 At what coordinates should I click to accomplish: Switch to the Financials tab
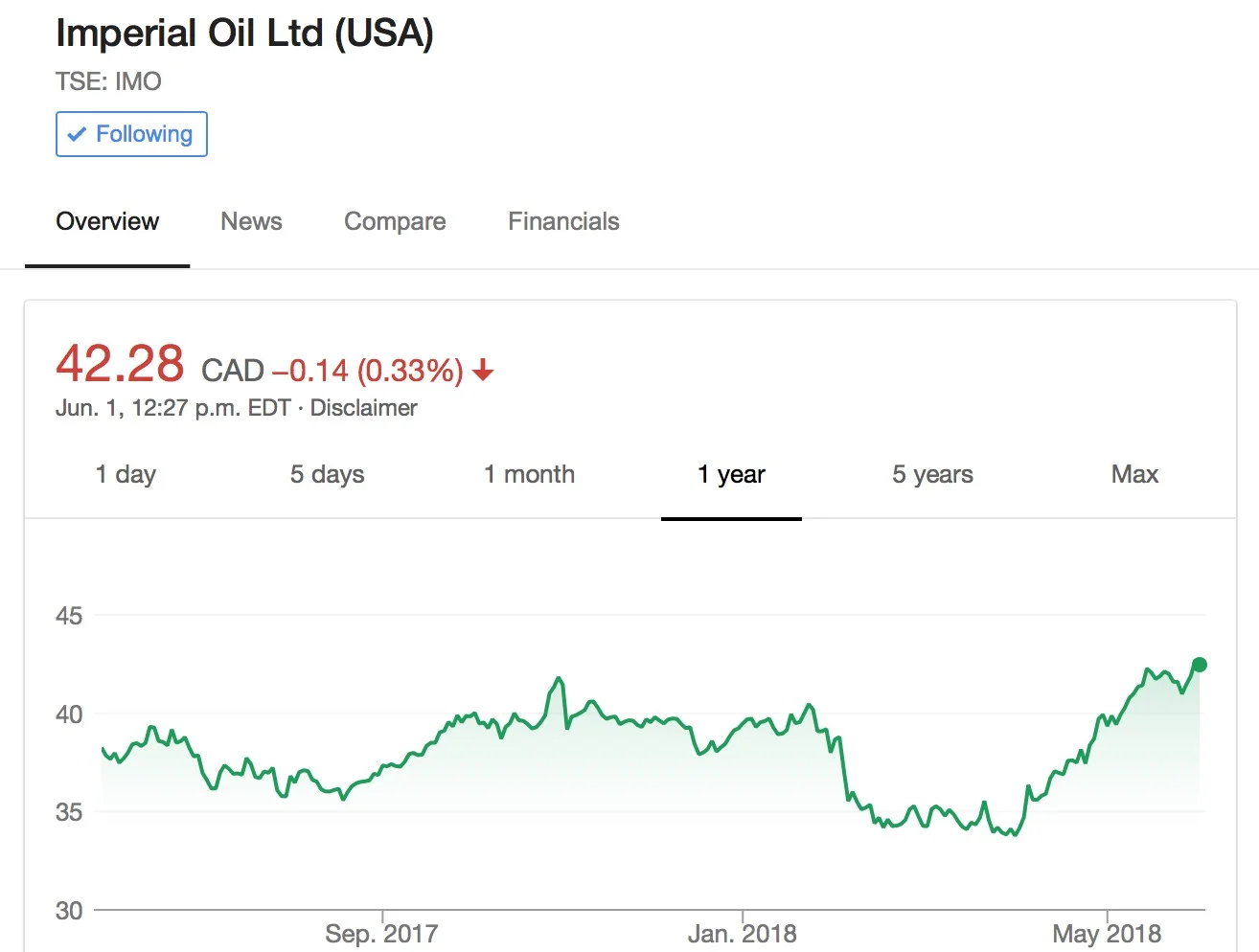[x=563, y=221]
